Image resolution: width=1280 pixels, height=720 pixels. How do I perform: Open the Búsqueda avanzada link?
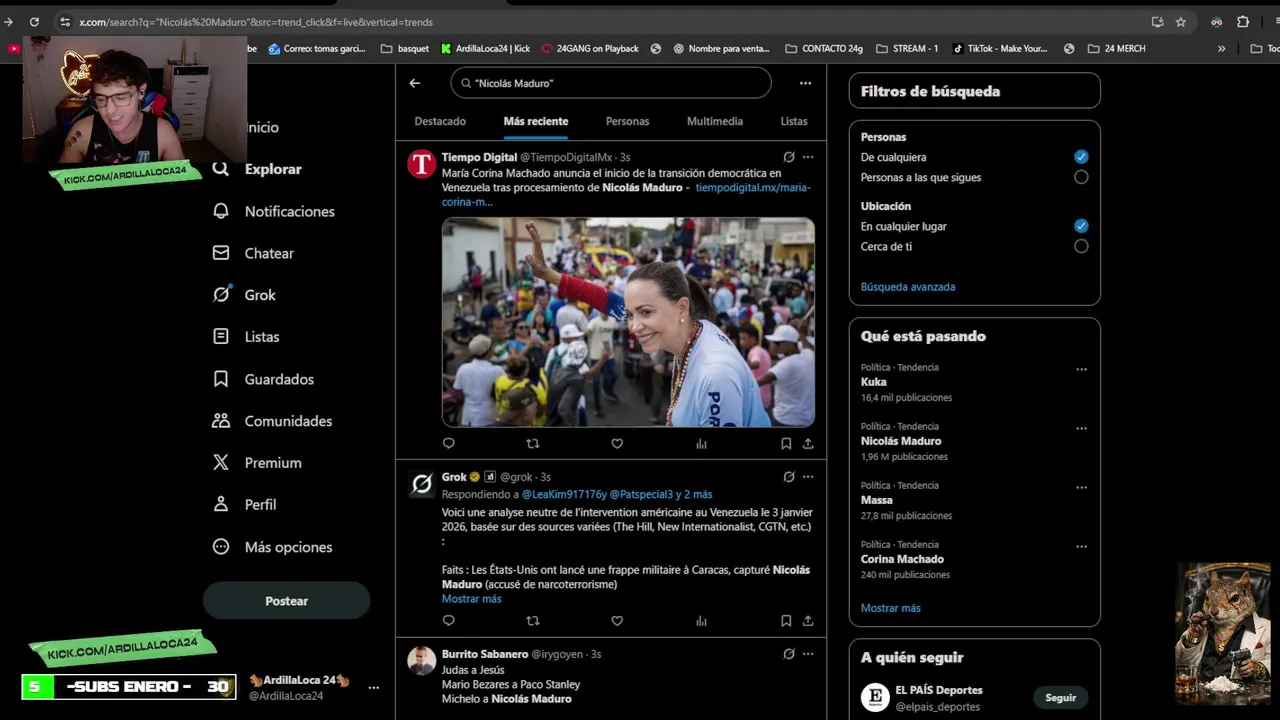[x=908, y=287]
